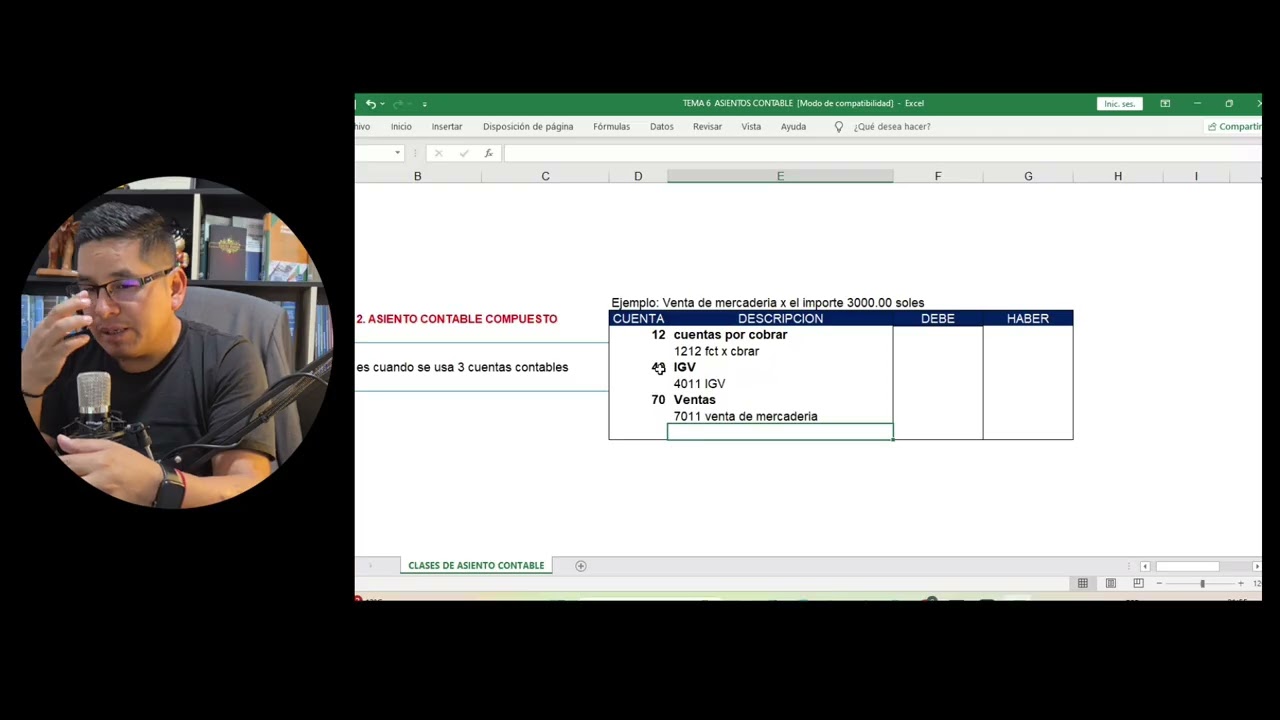Open the Fórmulas ribbon tab
The image size is (1280, 720).
(611, 127)
